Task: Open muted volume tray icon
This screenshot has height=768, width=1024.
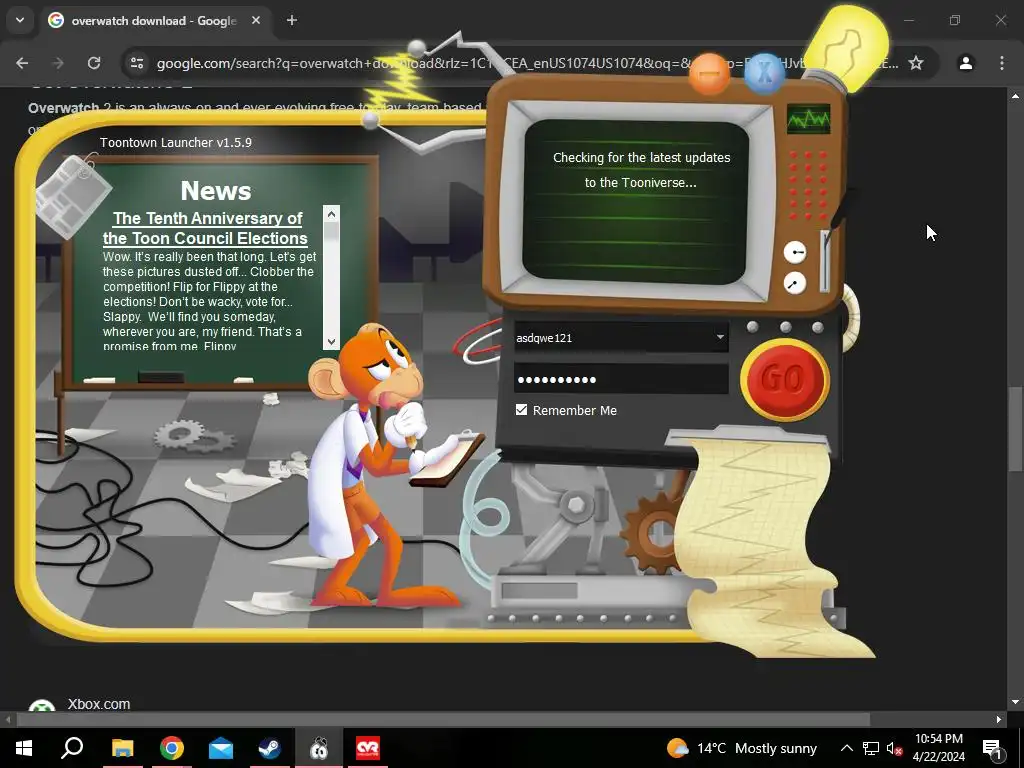Action: 894,748
